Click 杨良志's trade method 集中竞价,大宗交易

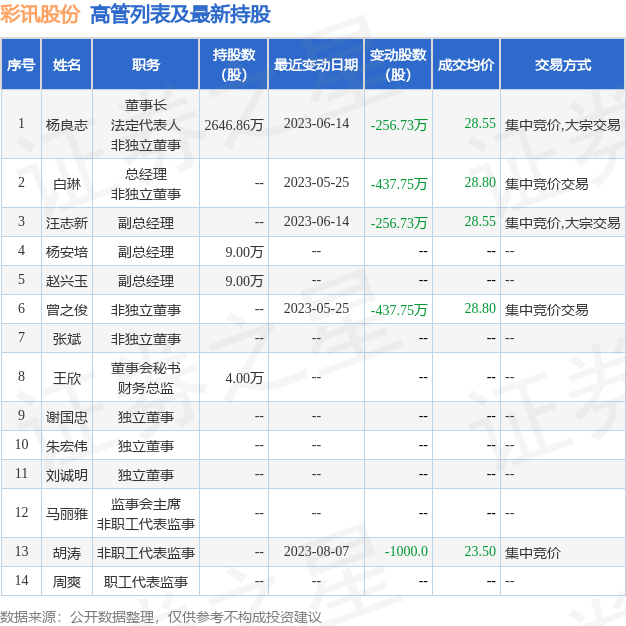pyautogui.click(x=563, y=125)
